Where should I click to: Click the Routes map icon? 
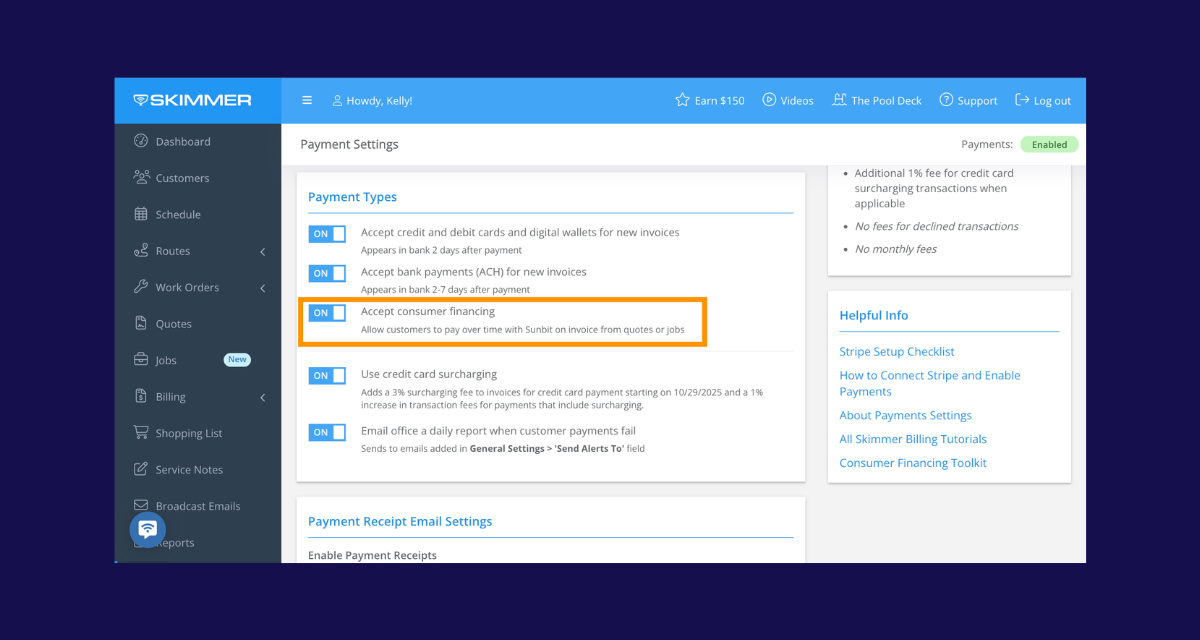[141, 250]
